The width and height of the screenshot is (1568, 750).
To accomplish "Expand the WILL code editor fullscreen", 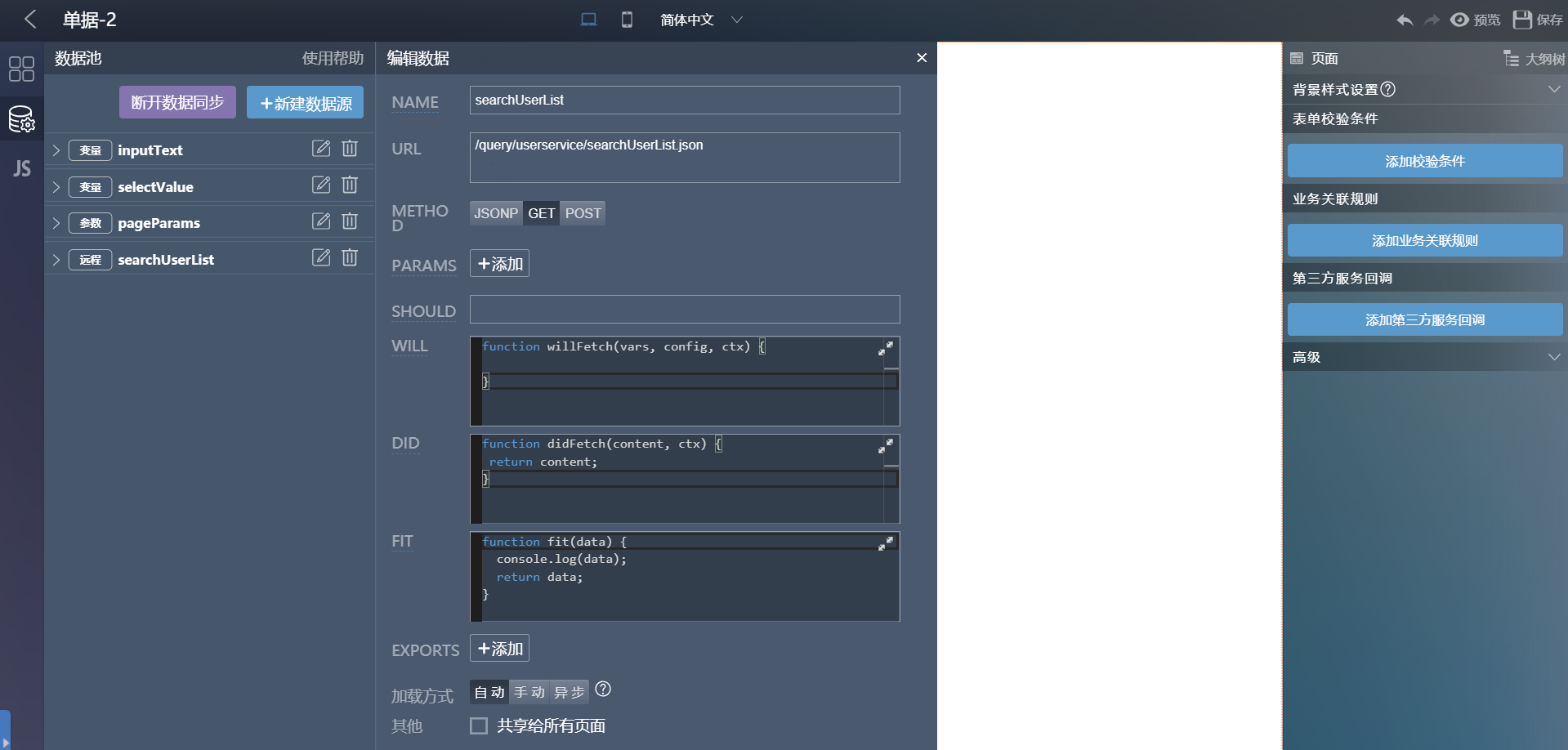I will (x=886, y=349).
